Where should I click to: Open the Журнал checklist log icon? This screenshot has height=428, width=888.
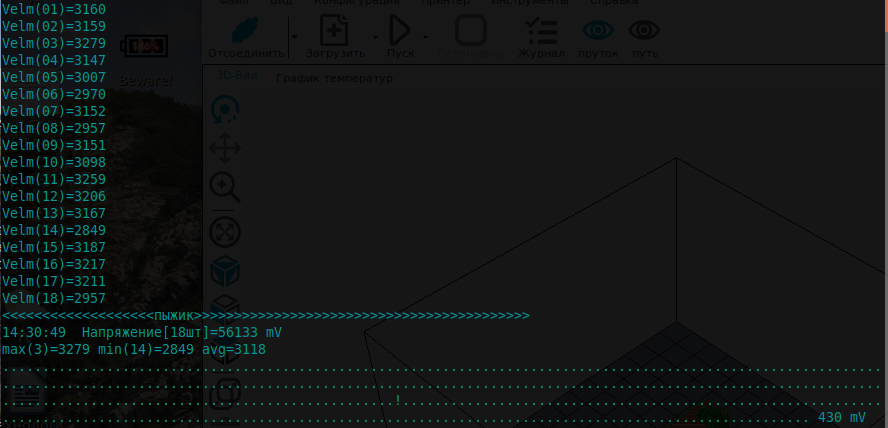(x=541, y=31)
